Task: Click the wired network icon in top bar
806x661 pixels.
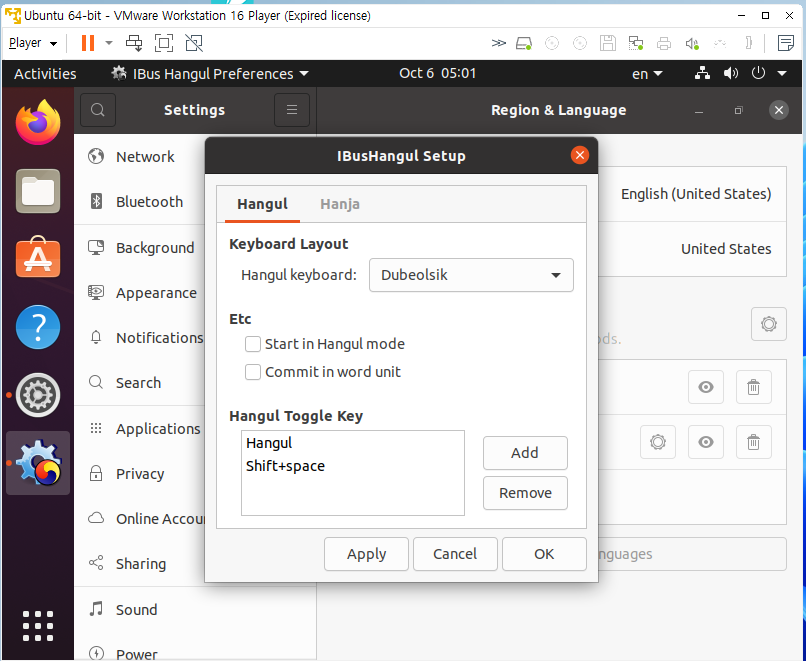Action: click(x=702, y=74)
